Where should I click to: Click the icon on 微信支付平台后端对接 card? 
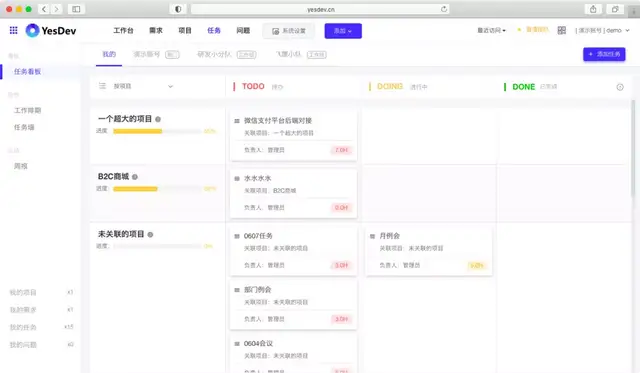point(237,121)
